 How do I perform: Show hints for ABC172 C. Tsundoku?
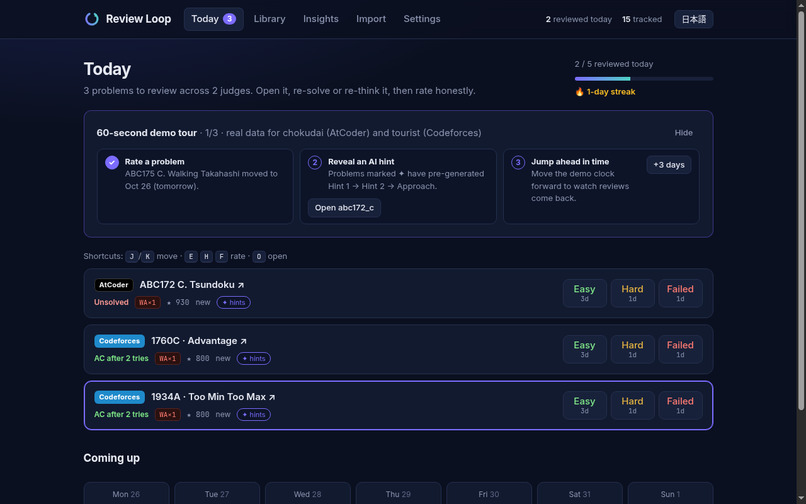click(233, 302)
